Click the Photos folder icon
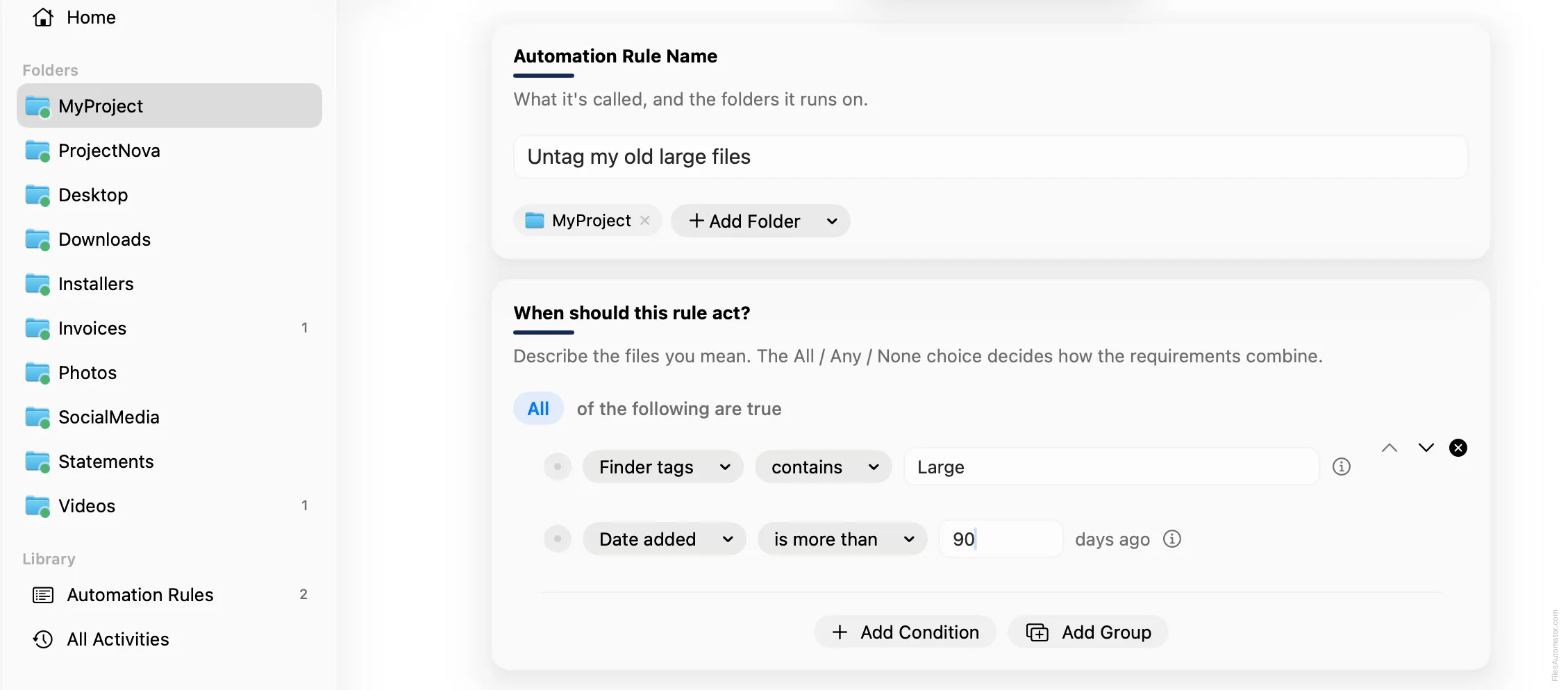 (x=37, y=373)
